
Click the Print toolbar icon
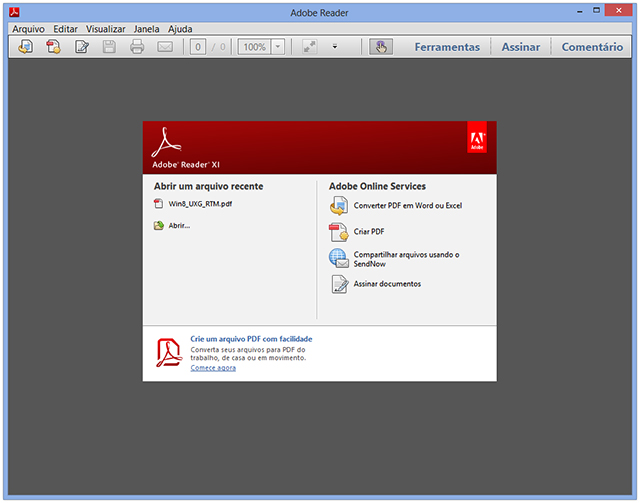[137, 47]
